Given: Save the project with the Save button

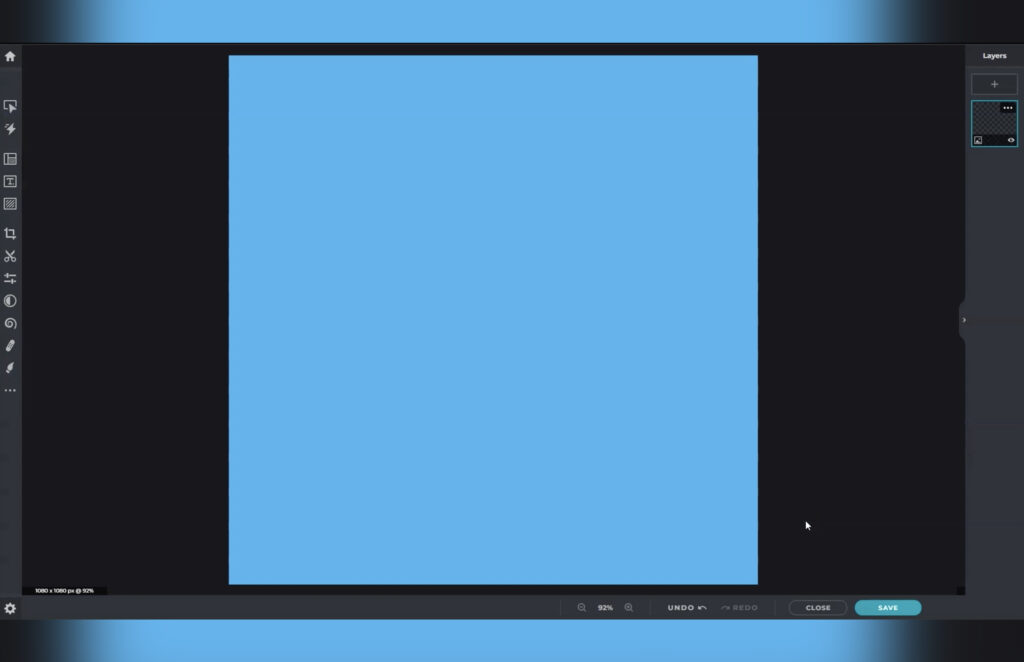Looking at the screenshot, I should (x=887, y=607).
